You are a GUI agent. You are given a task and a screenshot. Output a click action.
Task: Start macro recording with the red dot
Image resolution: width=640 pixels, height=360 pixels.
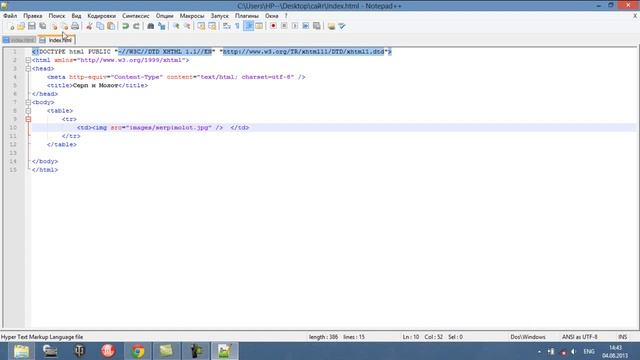[273, 26]
